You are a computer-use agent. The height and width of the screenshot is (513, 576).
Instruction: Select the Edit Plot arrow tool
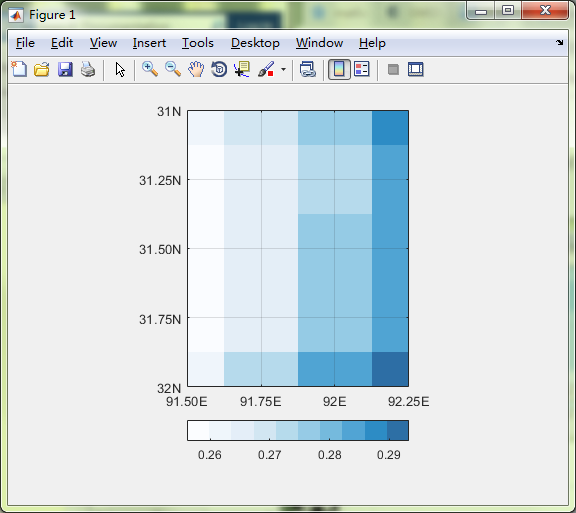[x=120, y=69]
